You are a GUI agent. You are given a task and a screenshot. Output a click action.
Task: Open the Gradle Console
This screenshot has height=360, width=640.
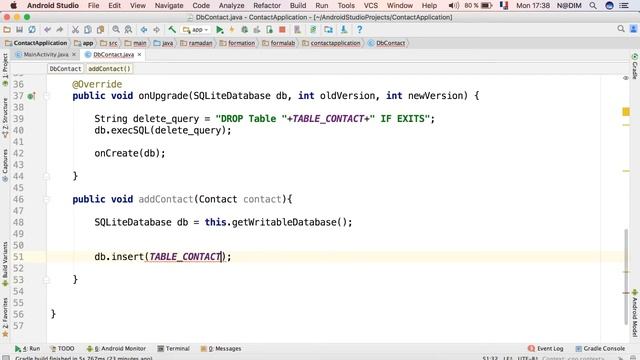click(x=600, y=349)
